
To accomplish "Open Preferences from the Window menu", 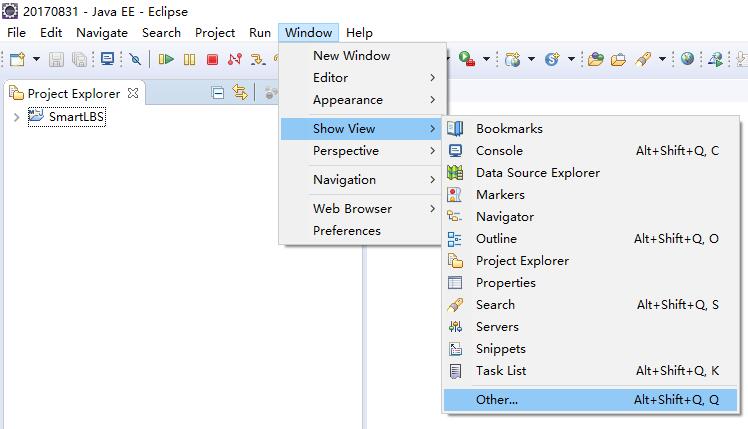I will click(x=347, y=231).
